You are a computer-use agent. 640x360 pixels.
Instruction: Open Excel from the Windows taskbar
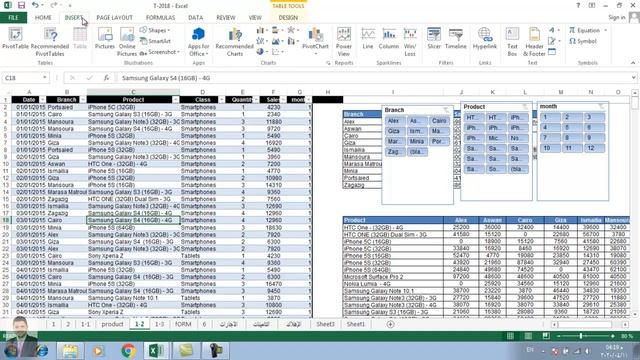(x=156, y=350)
